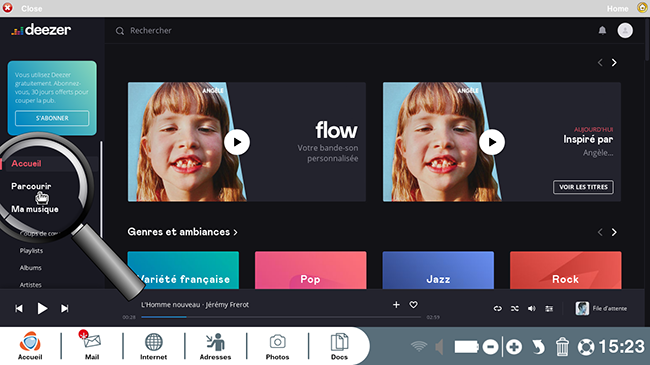Open Accueil in the bottom dock
The width and height of the screenshot is (650, 365).
[x=30, y=346]
